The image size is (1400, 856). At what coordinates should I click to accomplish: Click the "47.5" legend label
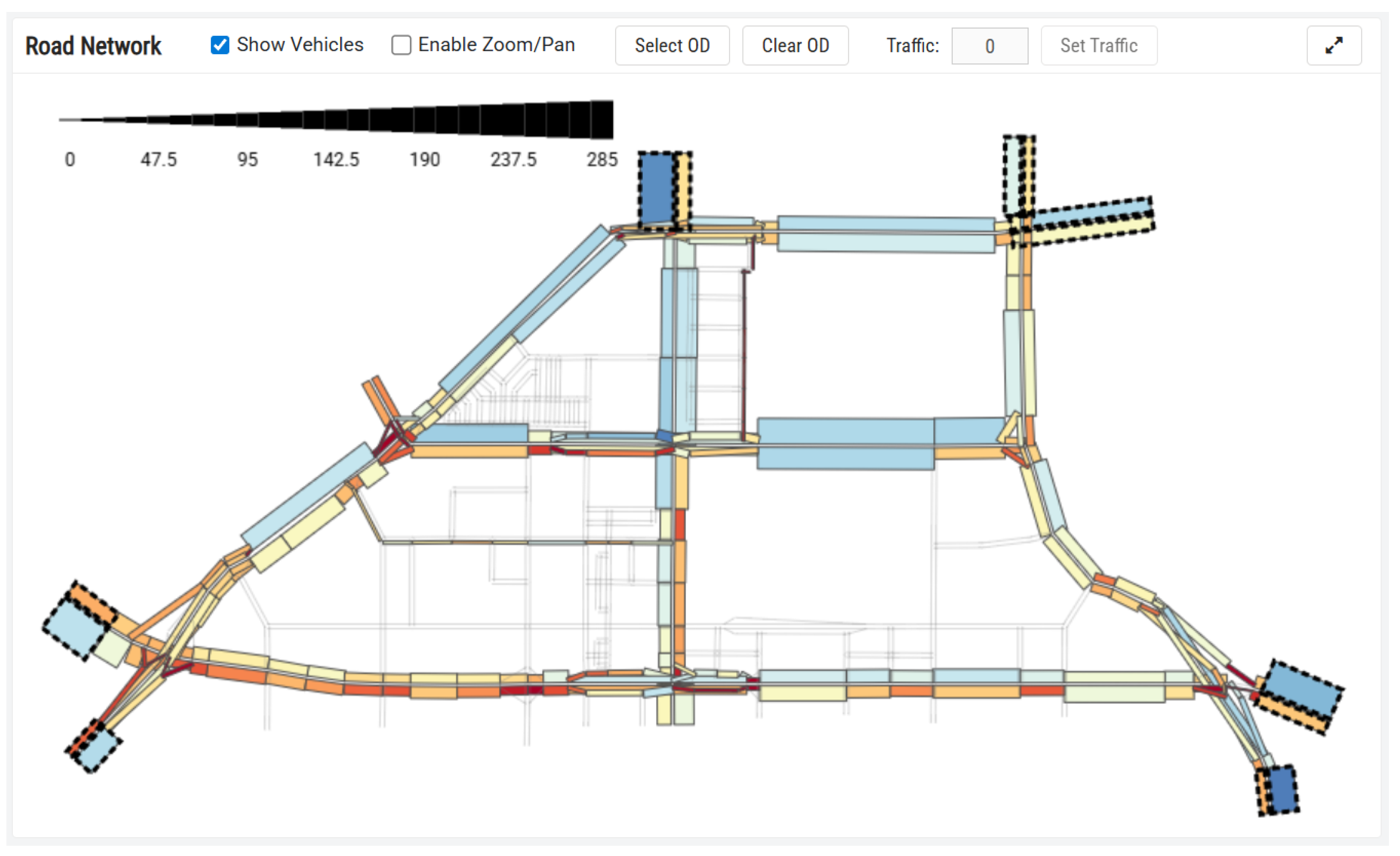click(x=159, y=159)
